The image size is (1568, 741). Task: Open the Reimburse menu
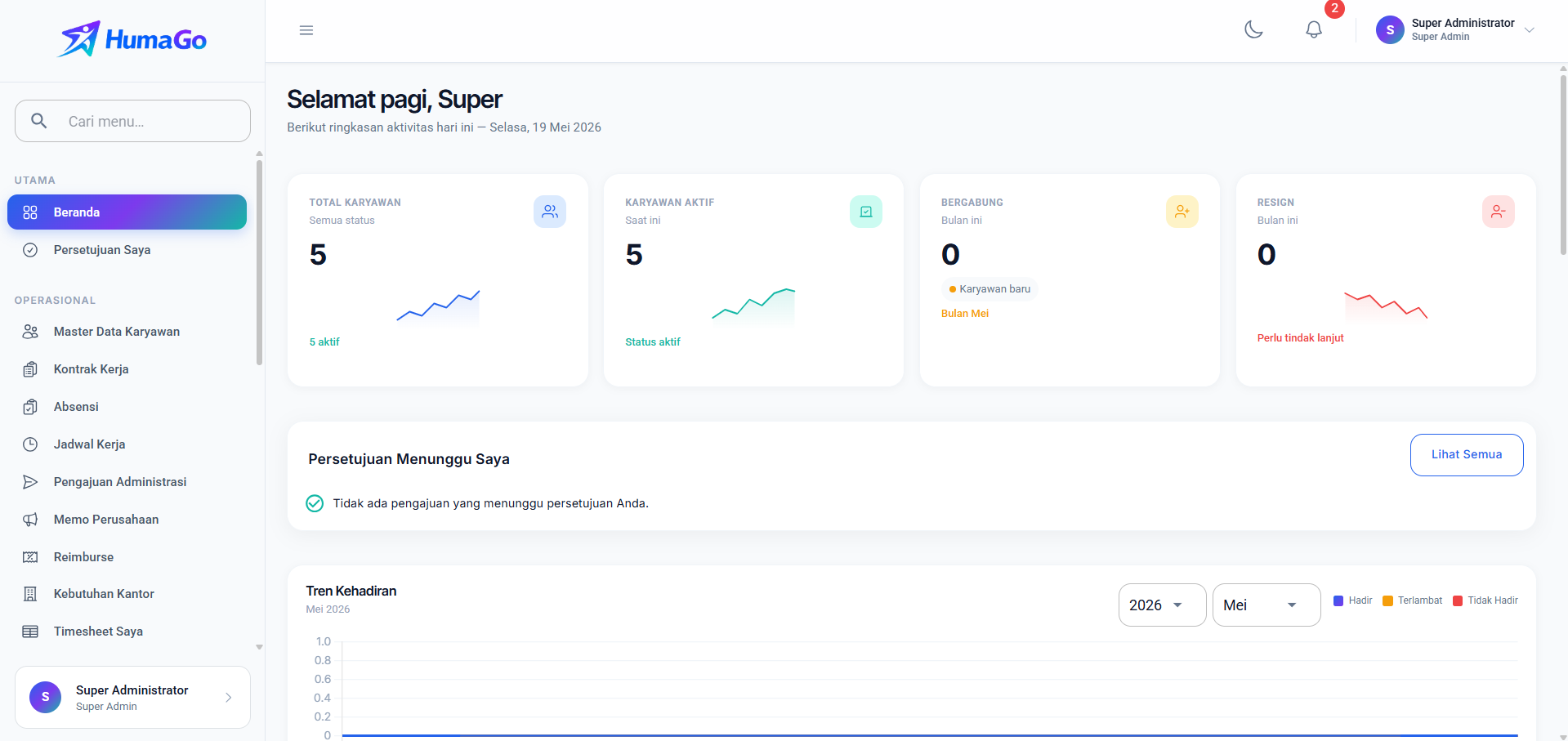click(127, 557)
